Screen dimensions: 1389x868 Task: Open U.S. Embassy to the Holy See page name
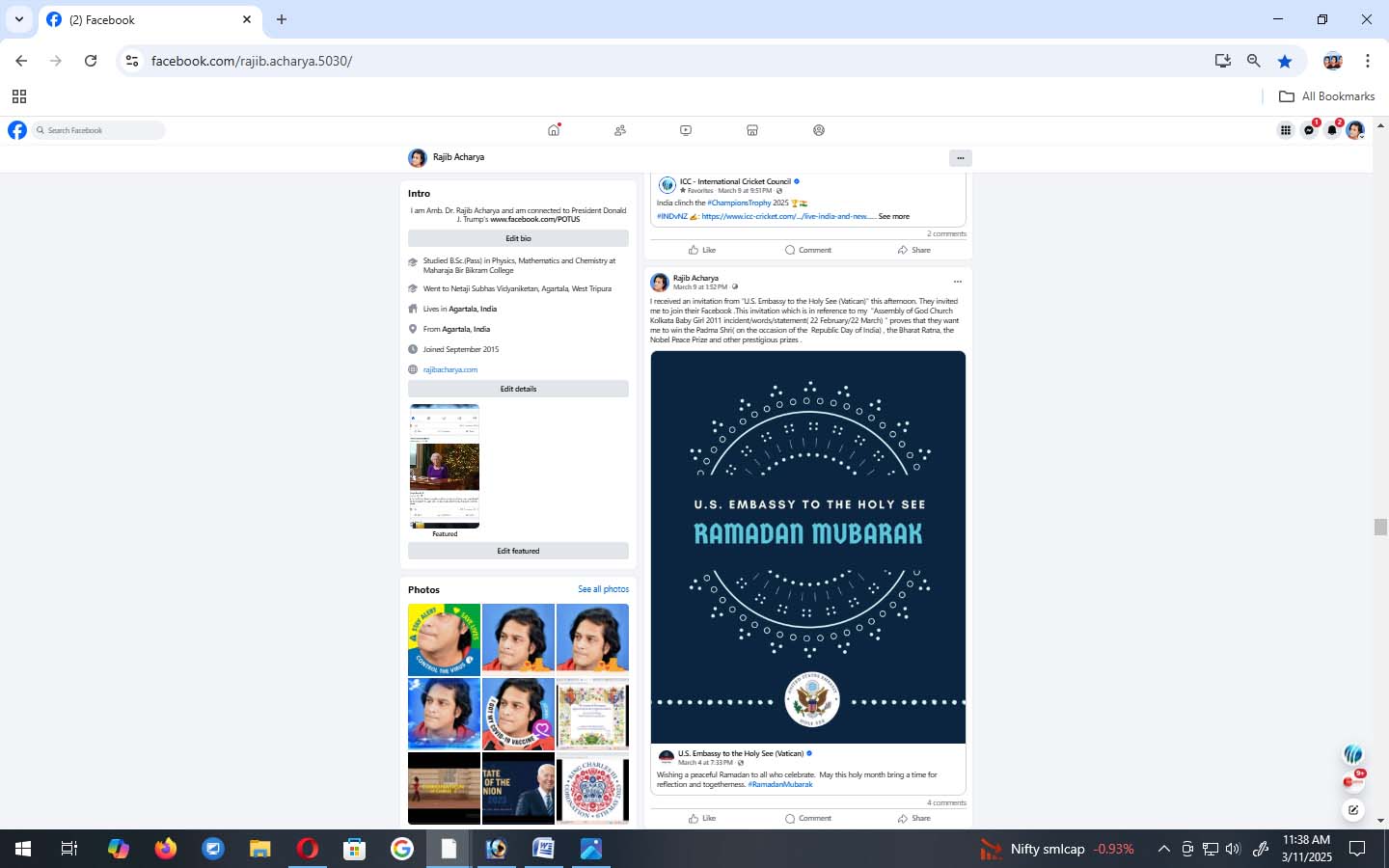tap(741, 753)
